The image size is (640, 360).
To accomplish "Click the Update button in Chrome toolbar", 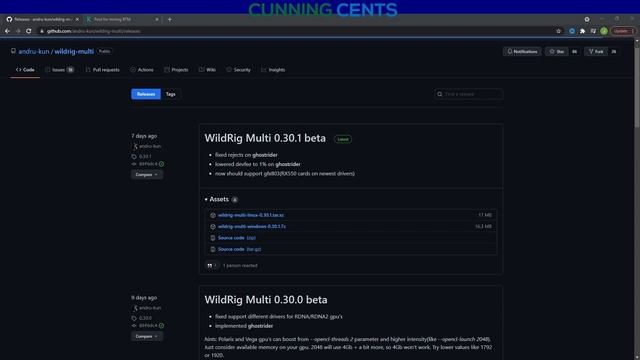I will point(622,31).
